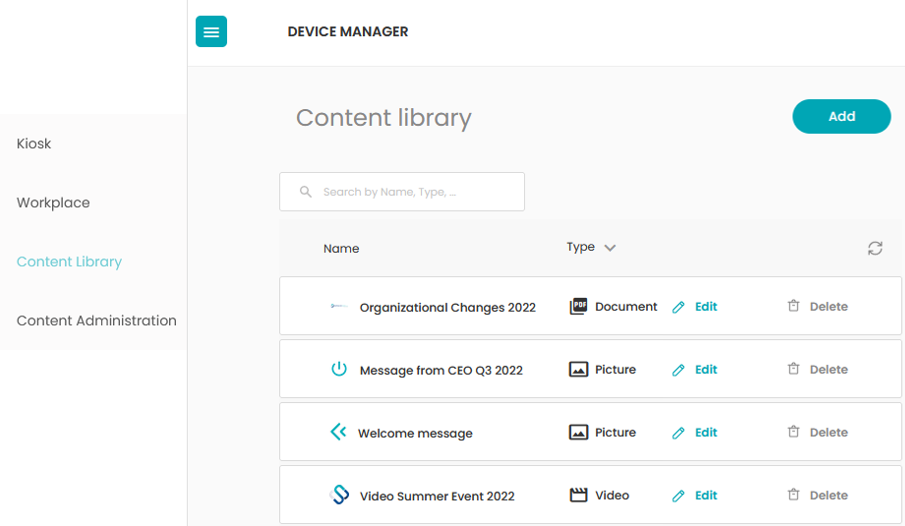Click the 'Video' type label
Viewport: 905px width, 526px height.
tap(612, 495)
